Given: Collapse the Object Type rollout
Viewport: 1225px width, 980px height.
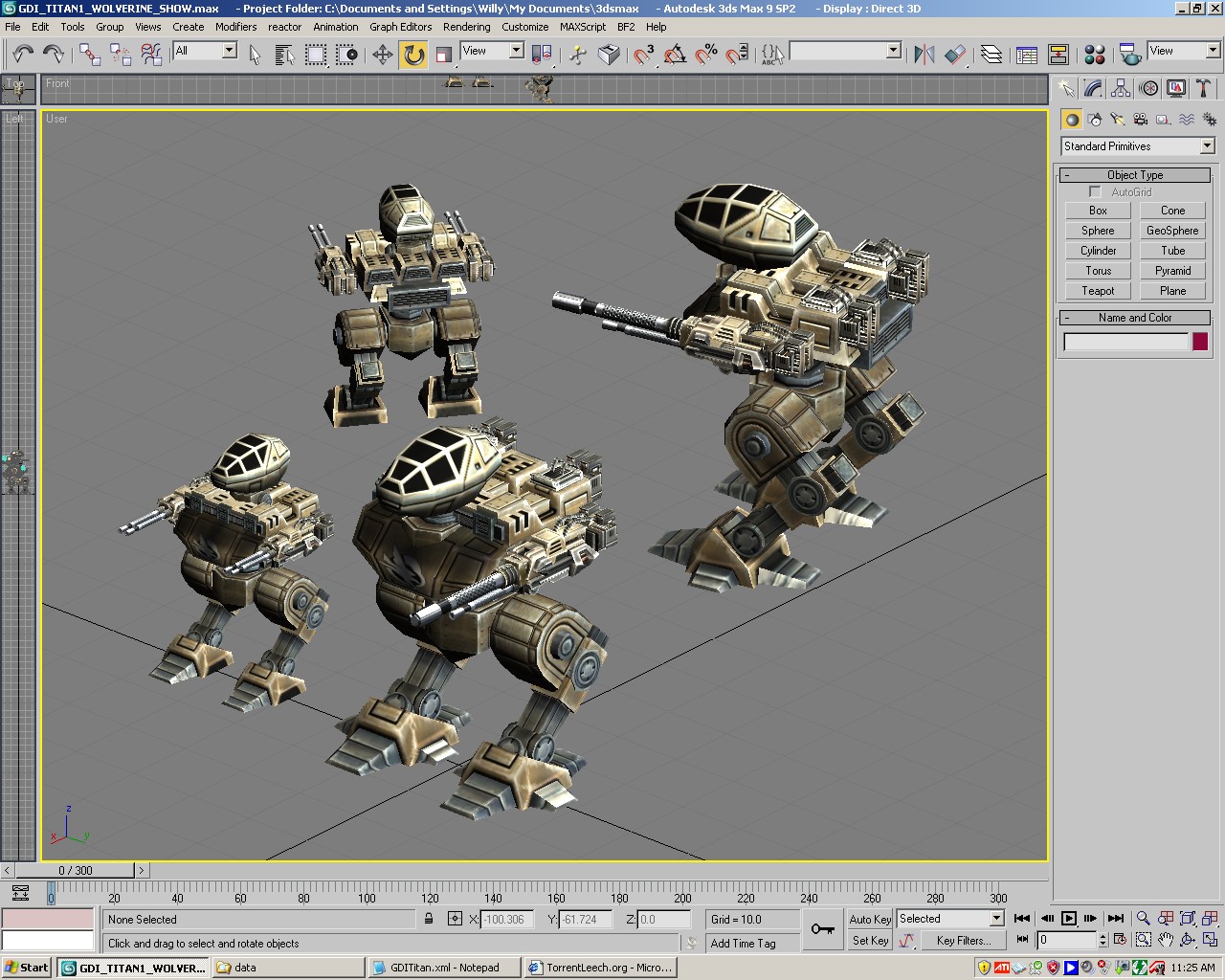Looking at the screenshot, I should click(1135, 175).
